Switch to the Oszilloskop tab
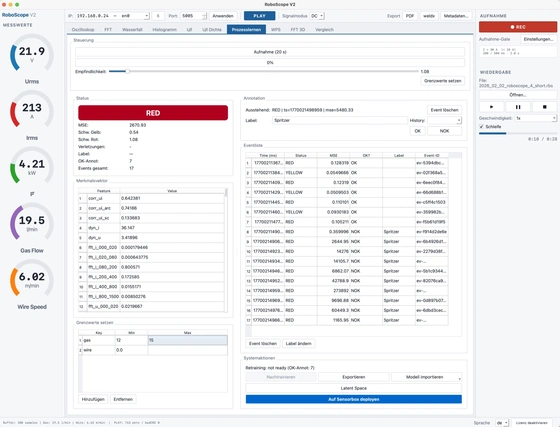The image size is (560, 427). coord(83,30)
